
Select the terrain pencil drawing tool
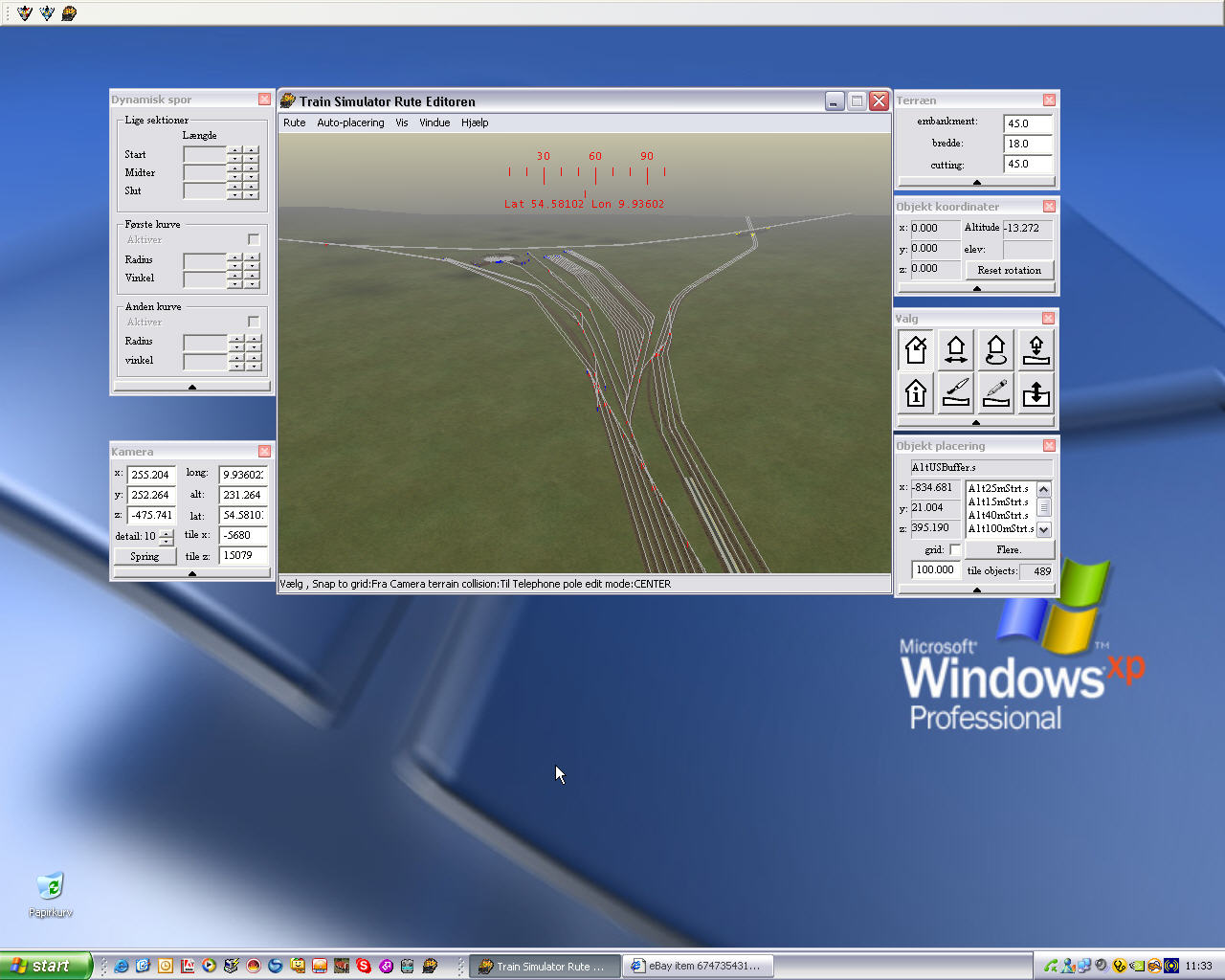(996, 392)
